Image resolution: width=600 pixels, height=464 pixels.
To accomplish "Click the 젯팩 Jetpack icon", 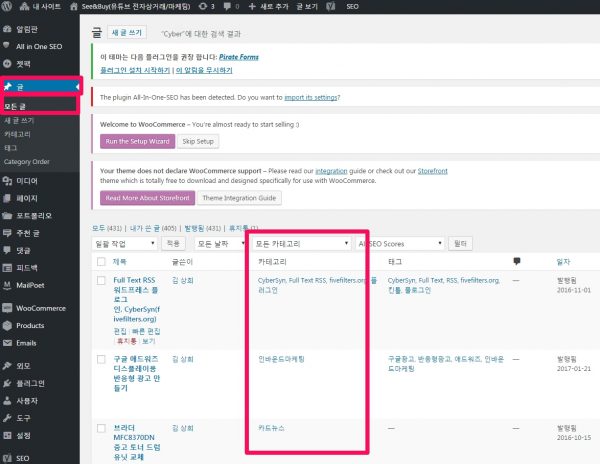I will (x=7, y=63).
